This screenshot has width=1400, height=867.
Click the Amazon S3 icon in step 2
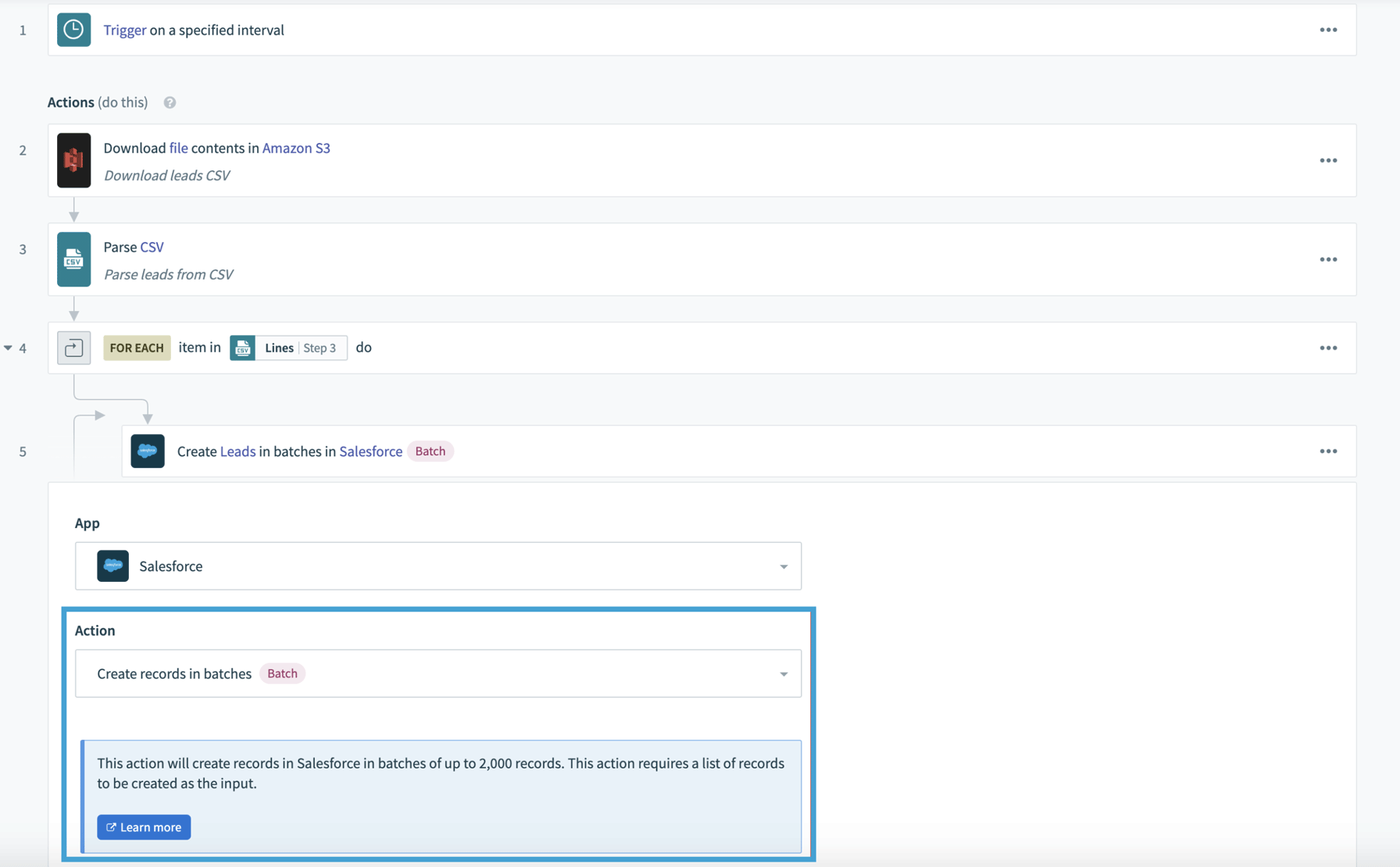coord(73,160)
